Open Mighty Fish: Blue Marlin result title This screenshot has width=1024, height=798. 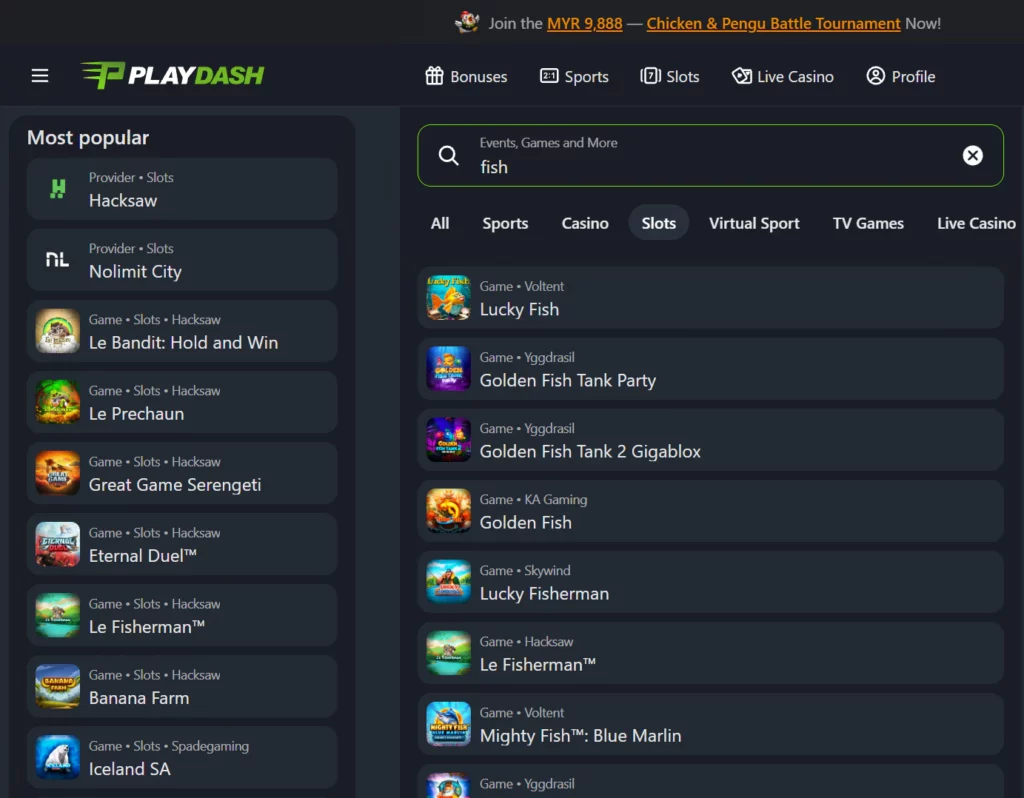tap(581, 736)
